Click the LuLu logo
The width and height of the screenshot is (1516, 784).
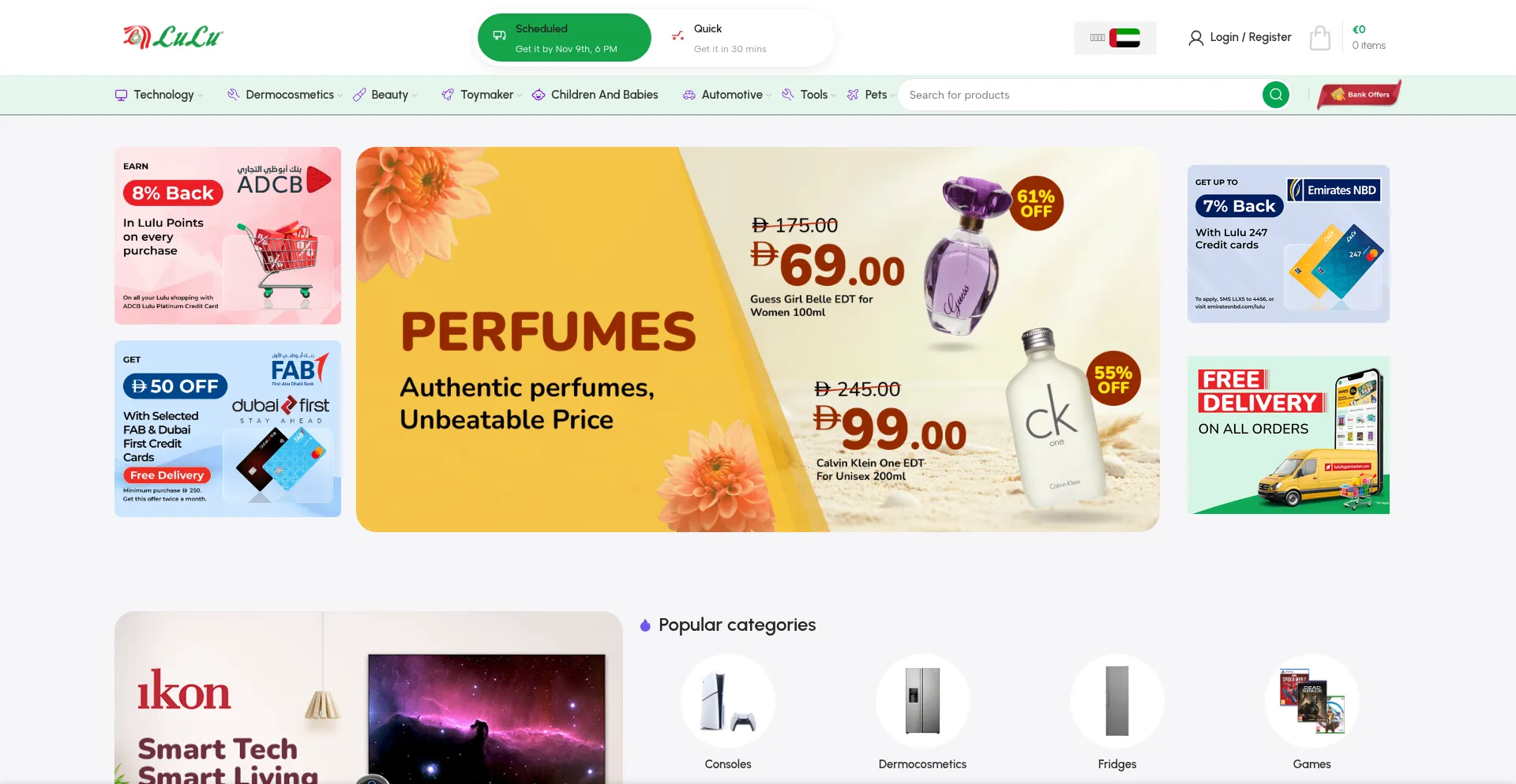[173, 37]
